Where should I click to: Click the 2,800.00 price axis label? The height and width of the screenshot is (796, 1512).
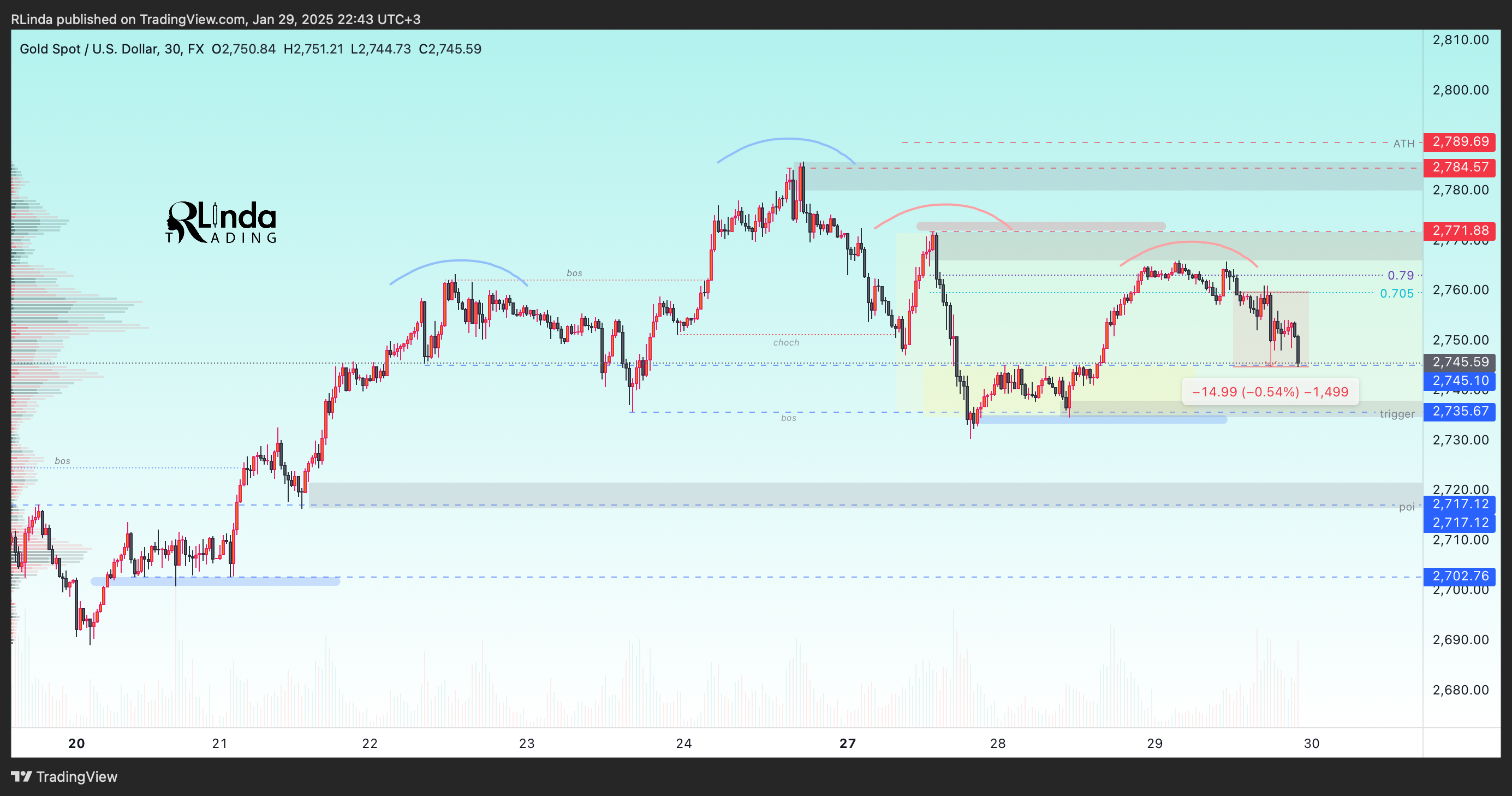click(x=1460, y=90)
